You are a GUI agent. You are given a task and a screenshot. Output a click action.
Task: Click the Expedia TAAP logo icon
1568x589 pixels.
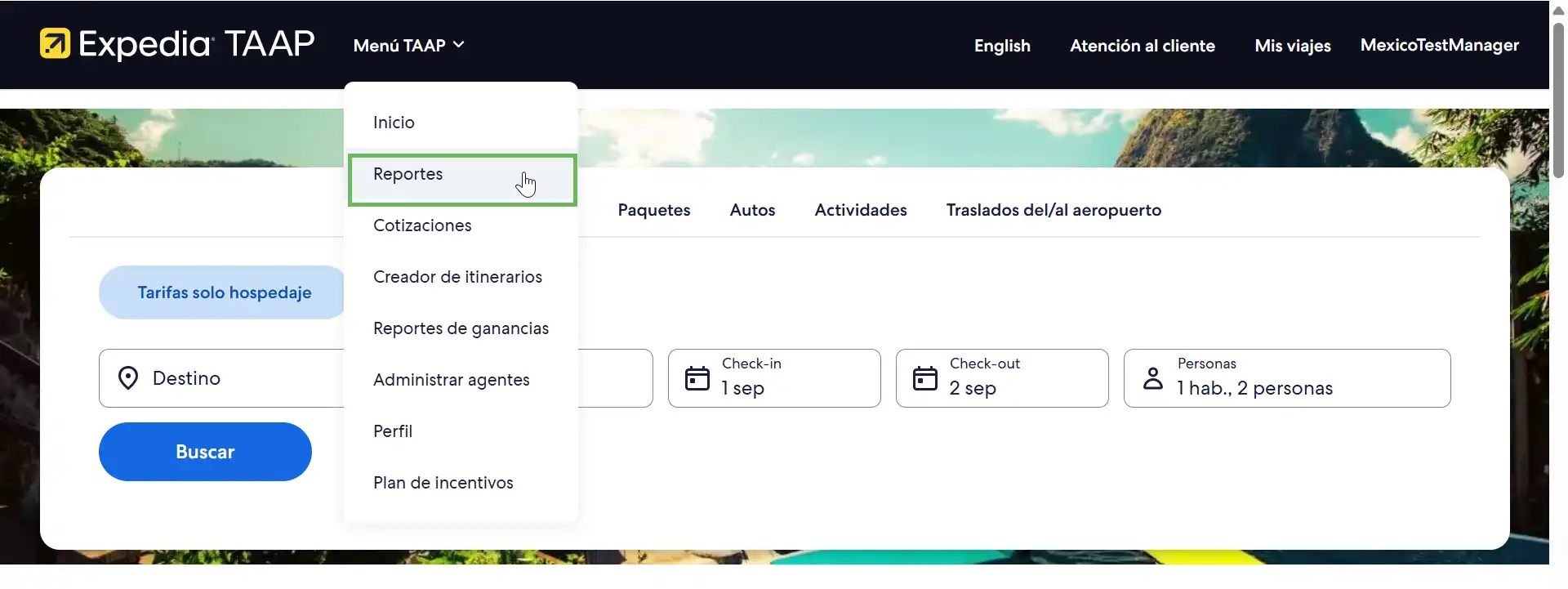55,44
